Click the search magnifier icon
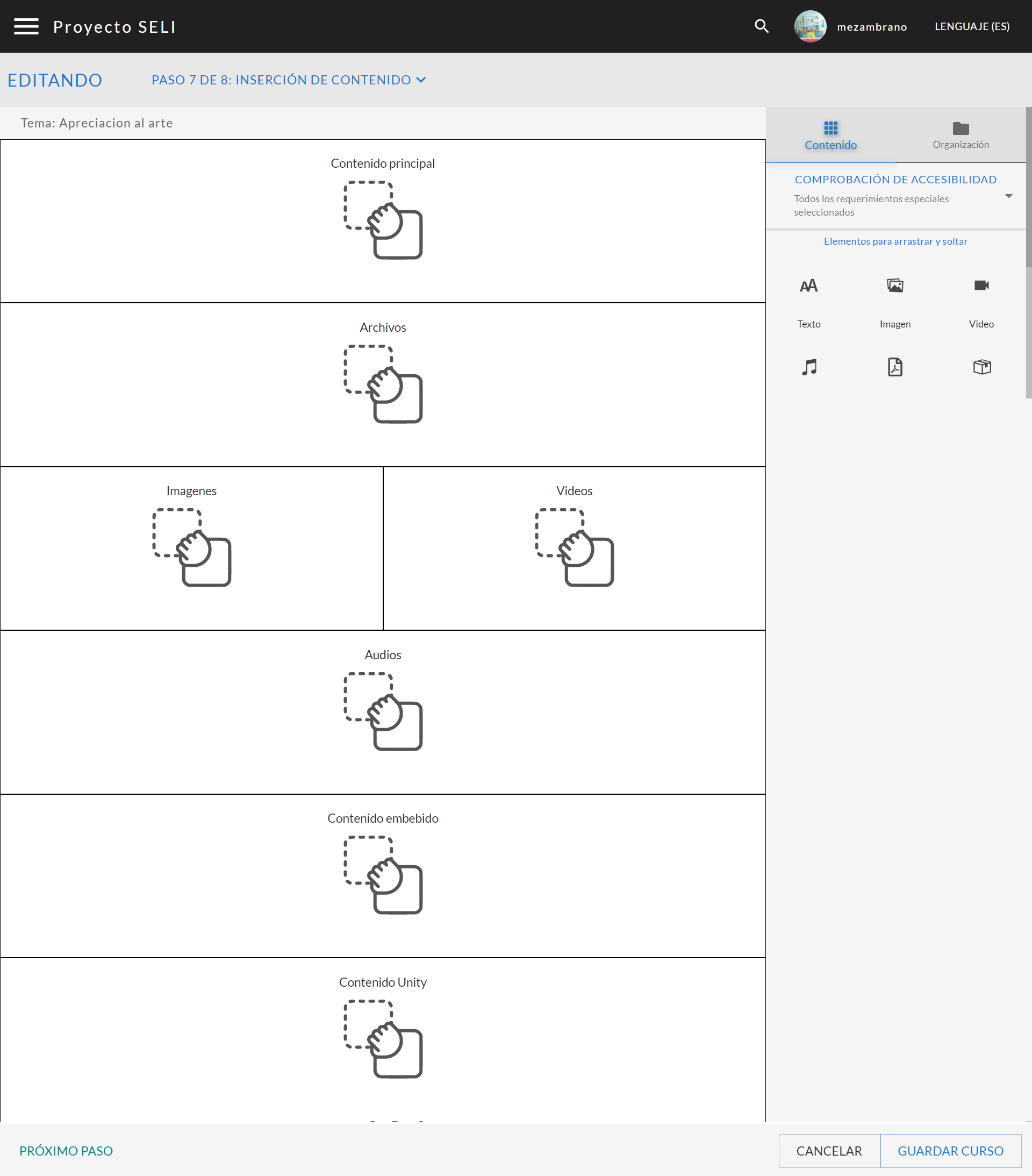The height and width of the screenshot is (1176, 1032). (x=762, y=26)
